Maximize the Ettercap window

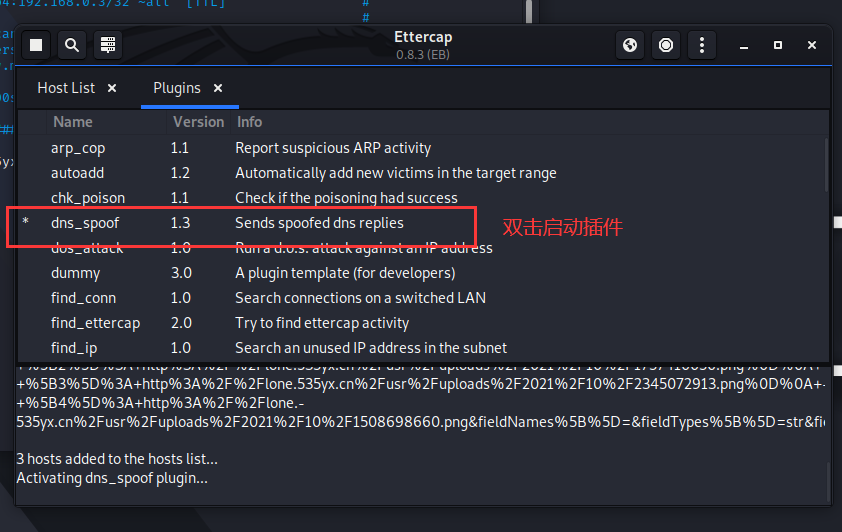(x=778, y=45)
